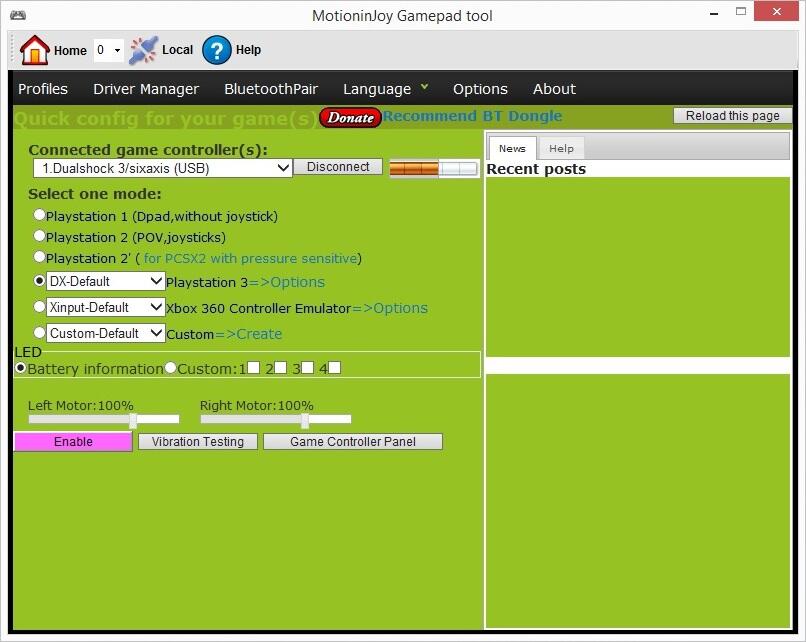Click Recent posts heading

coord(536,169)
